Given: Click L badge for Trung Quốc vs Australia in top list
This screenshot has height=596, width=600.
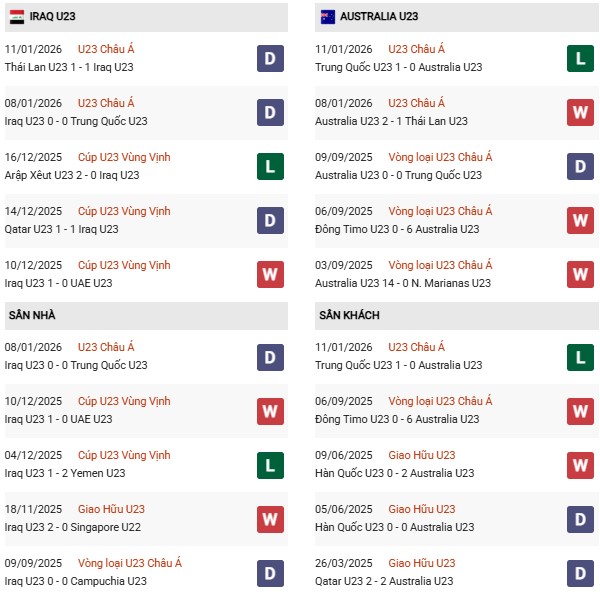Looking at the screenshot, I should [x=581, y=59].
